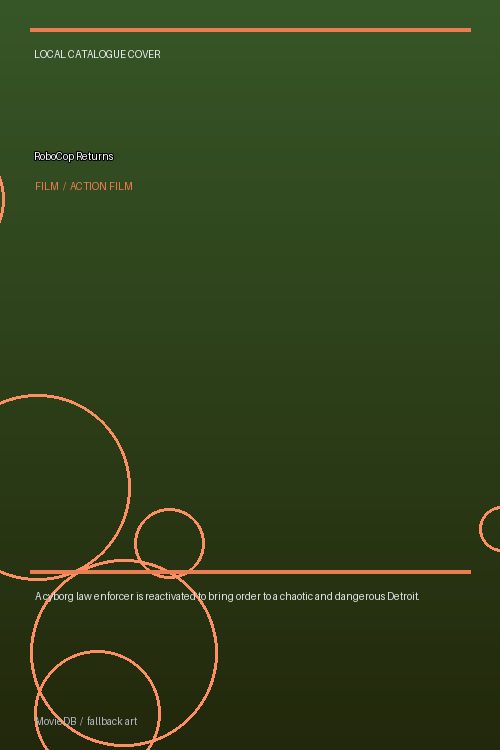This screenshot has width=500, height=750.
Task: Click the partial arc beside FILM label
Action: click(x=3, y=199)
